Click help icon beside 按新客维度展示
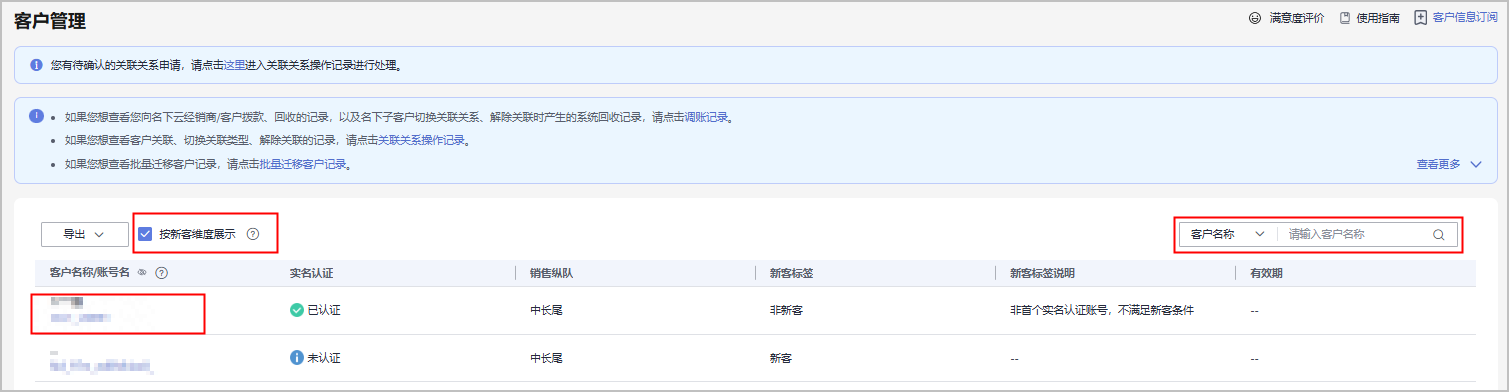This screenshot has height=392, width=1509. point(253,234)
